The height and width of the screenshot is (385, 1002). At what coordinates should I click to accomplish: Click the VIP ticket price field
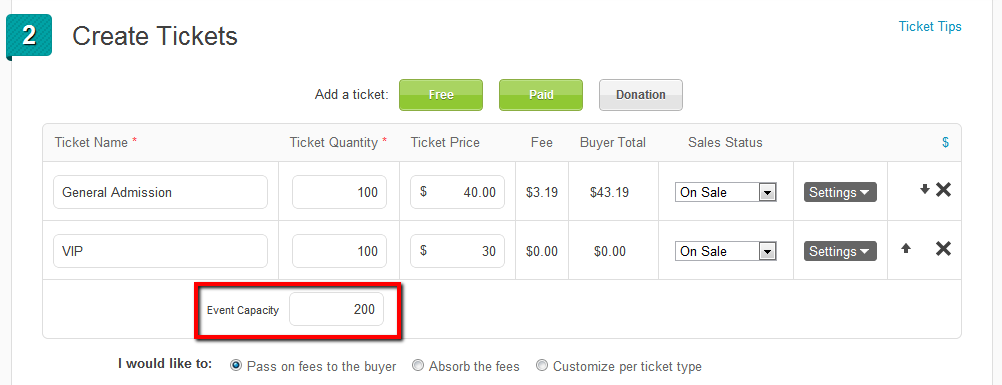point(458,251)
